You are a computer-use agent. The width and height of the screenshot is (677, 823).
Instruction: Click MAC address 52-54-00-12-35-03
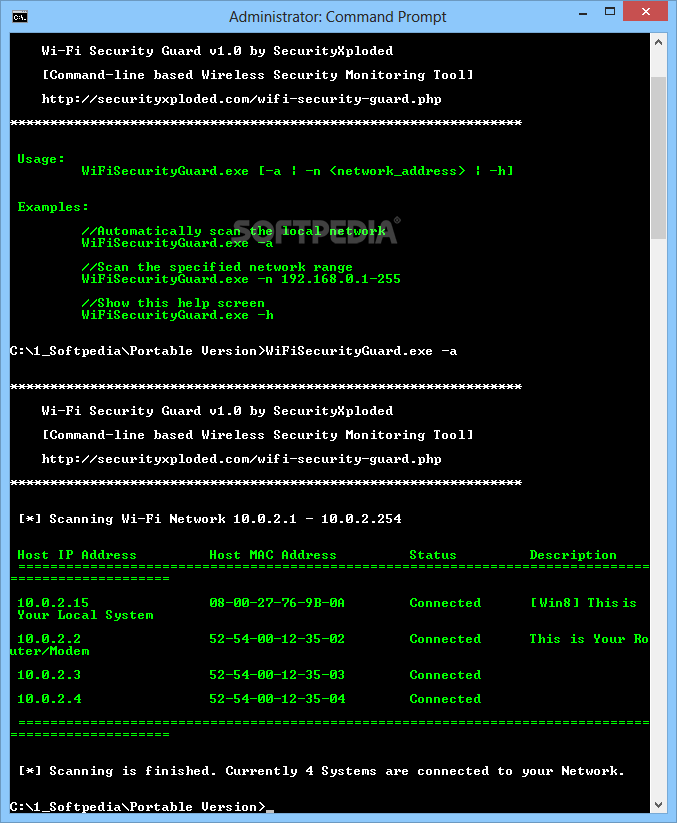pyautogui.click(x=277, y=674)
